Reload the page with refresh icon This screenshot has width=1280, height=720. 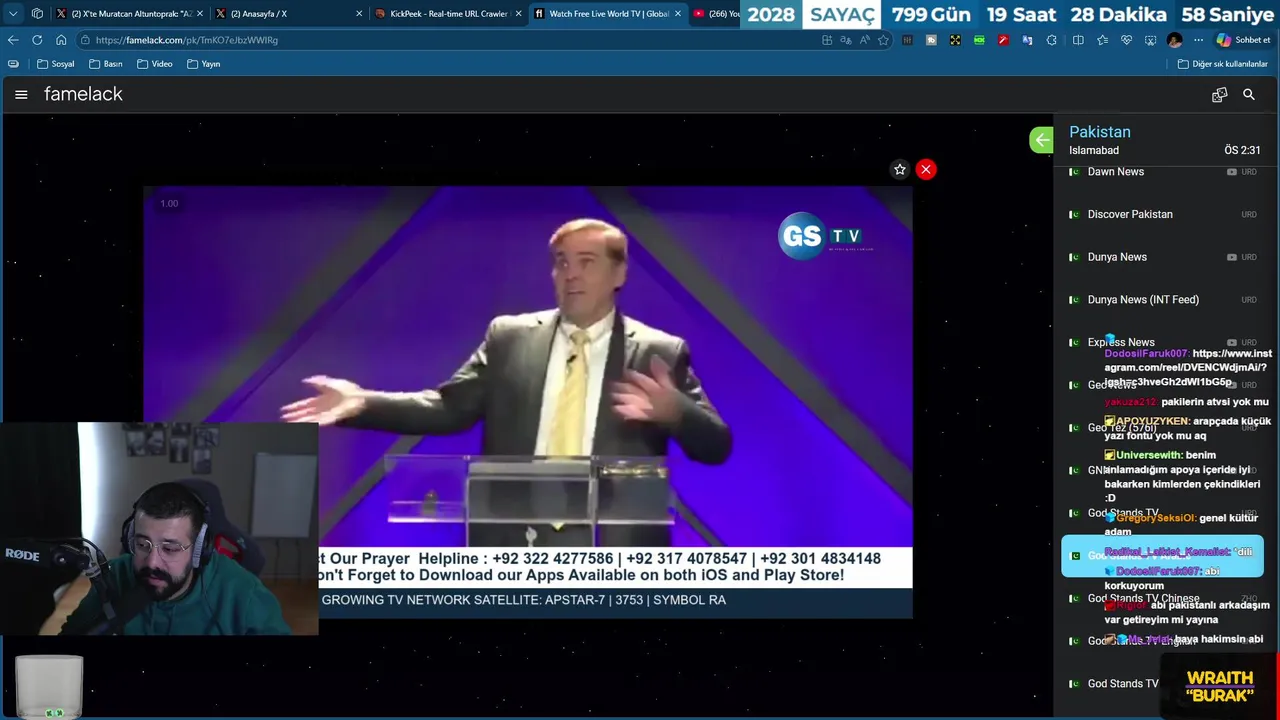[x=37, y=40]
